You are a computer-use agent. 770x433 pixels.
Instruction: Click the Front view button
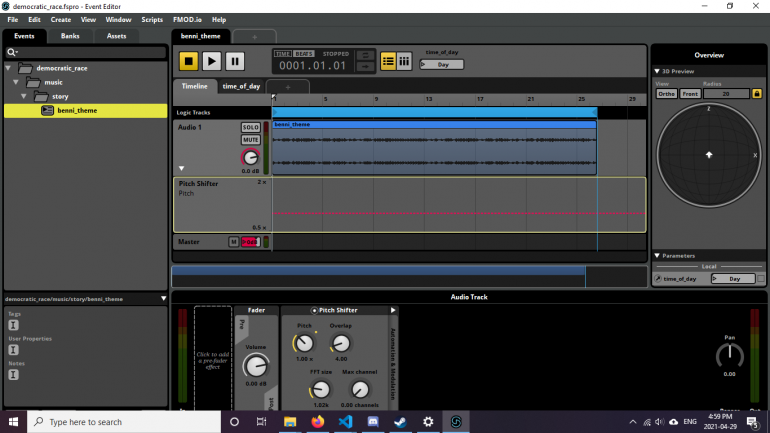[690, 93]
